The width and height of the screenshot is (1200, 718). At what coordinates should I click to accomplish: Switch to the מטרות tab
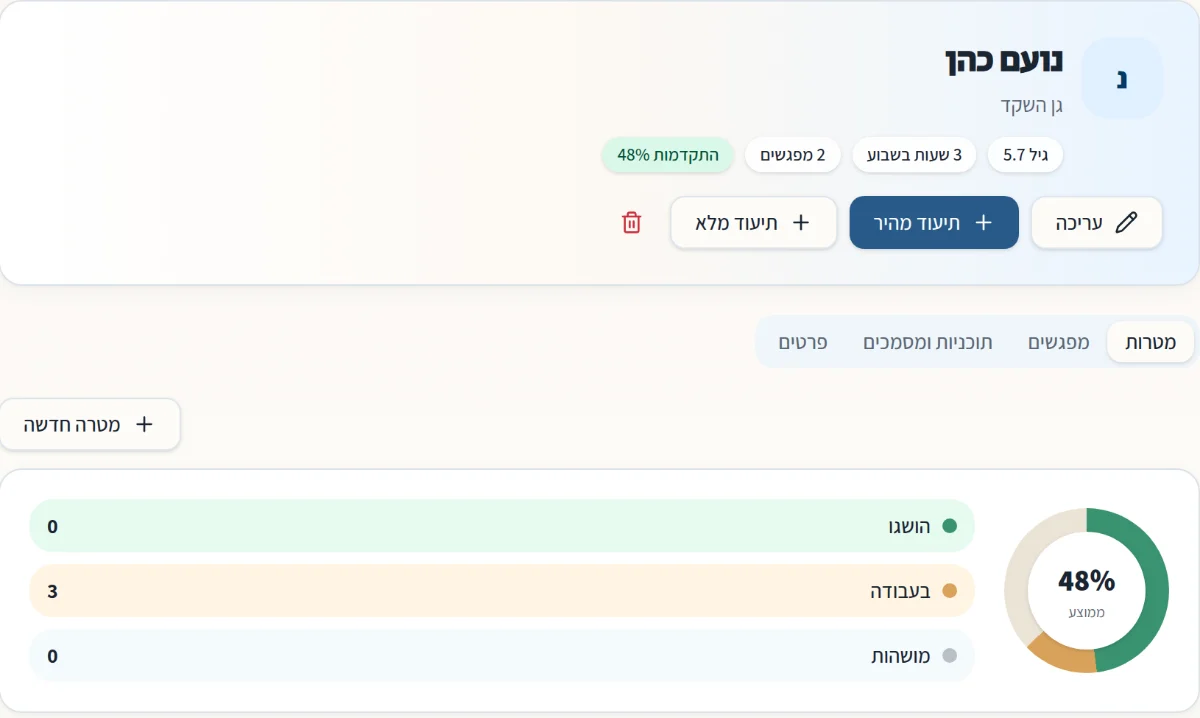point(1150,342)
